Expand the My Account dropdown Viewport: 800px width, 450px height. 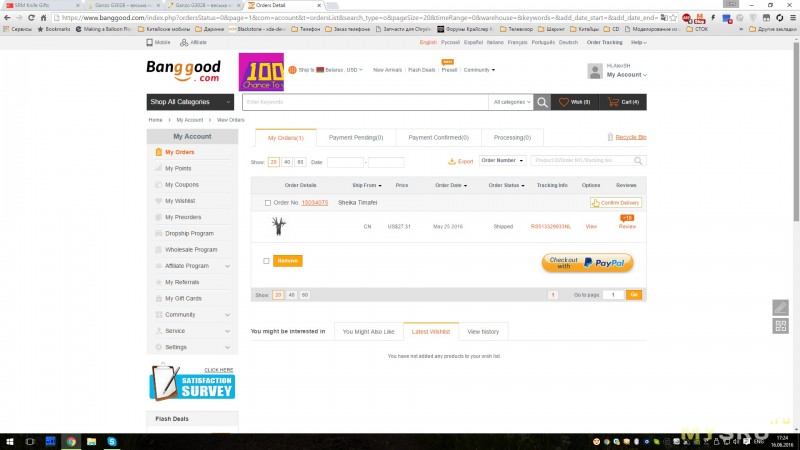(627, 75)
